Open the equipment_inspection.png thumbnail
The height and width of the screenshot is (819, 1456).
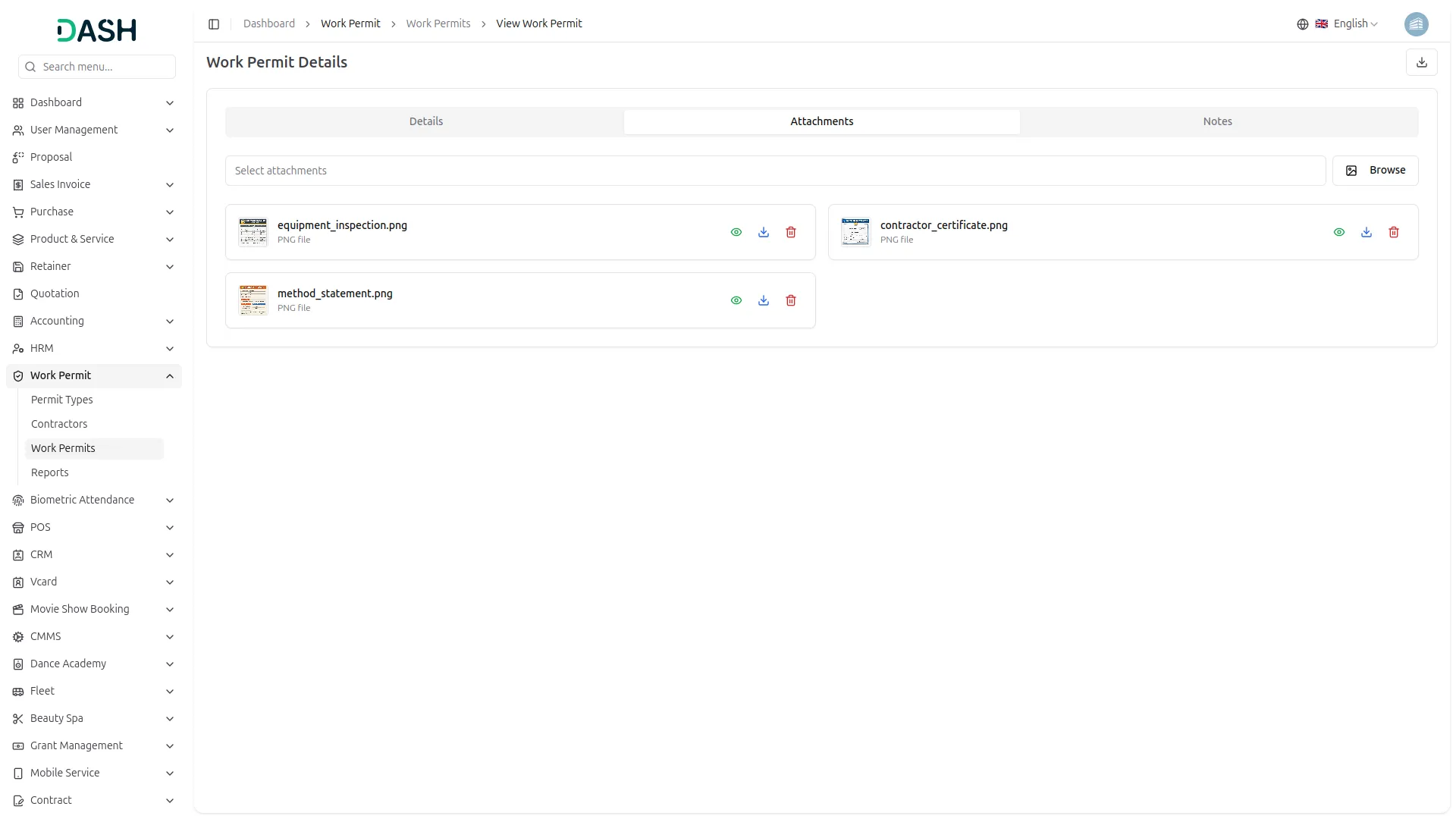253,232
